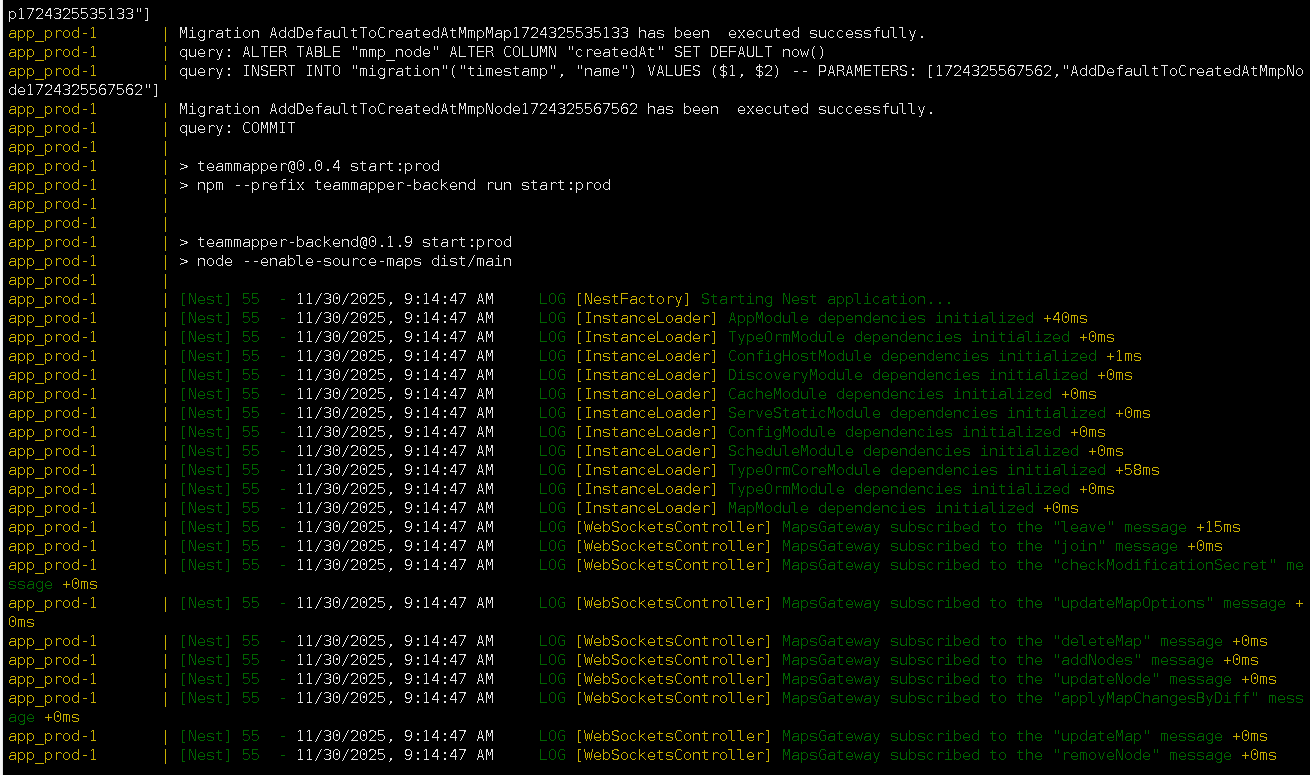Click the 'query: COMMIT' line
Image resolution: width=1310 pixels, height=775 pixels.
click(237, 128)
